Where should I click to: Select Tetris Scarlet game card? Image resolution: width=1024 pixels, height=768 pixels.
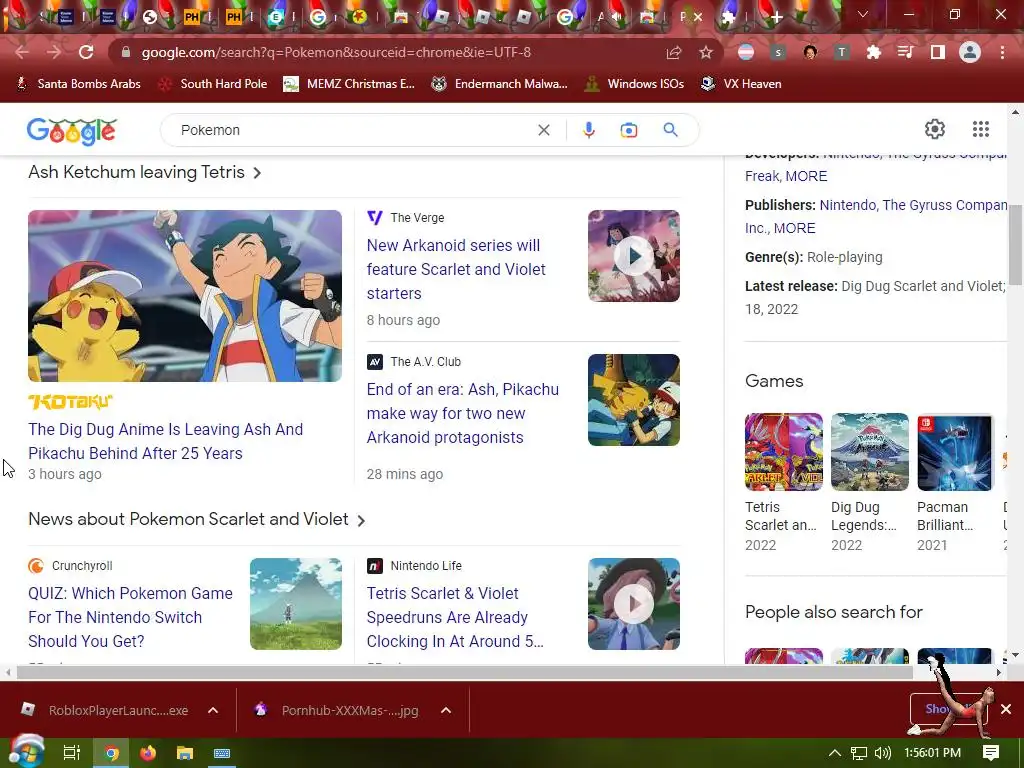click(783, 483)
